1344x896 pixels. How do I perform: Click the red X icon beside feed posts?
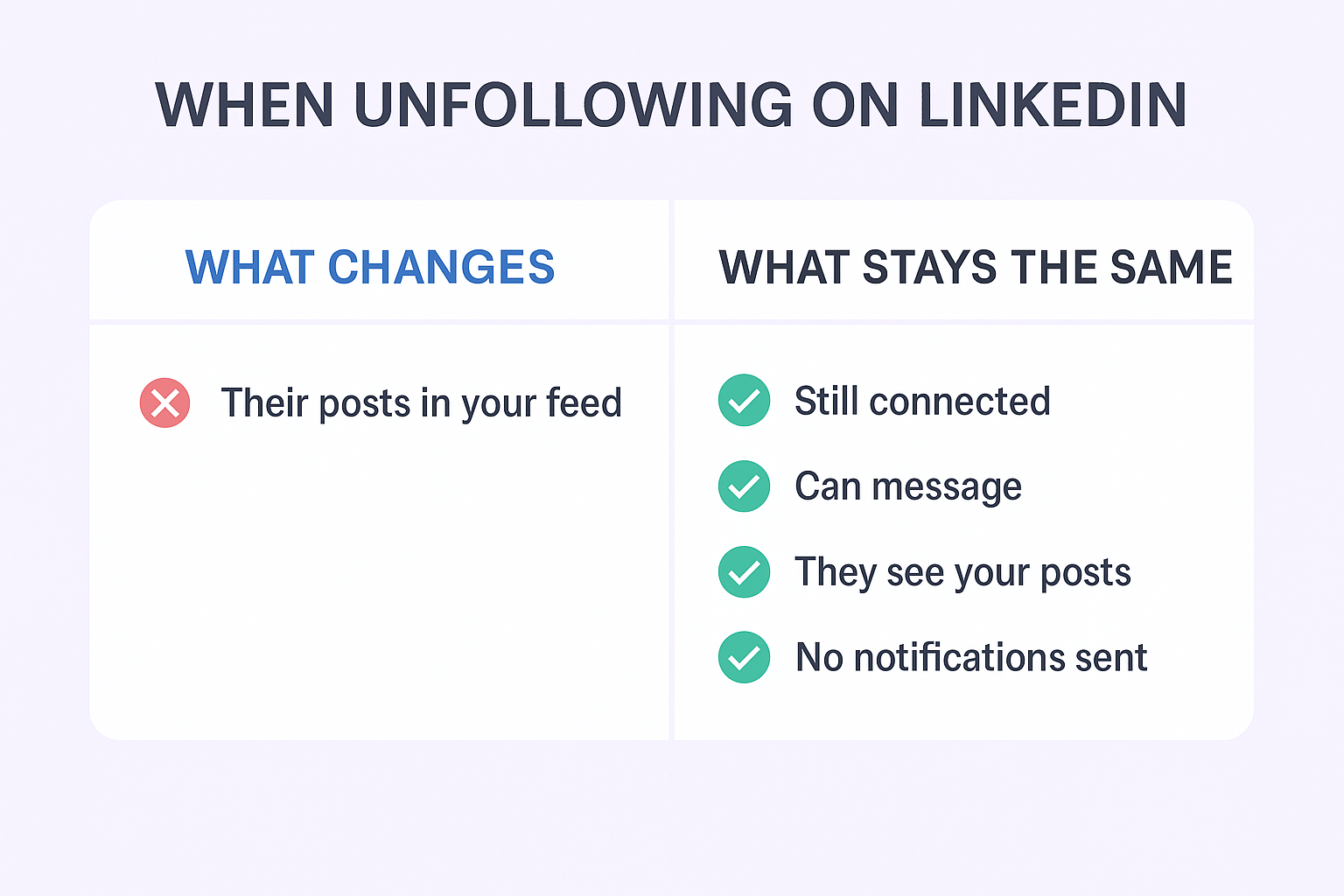pos(165,403)
